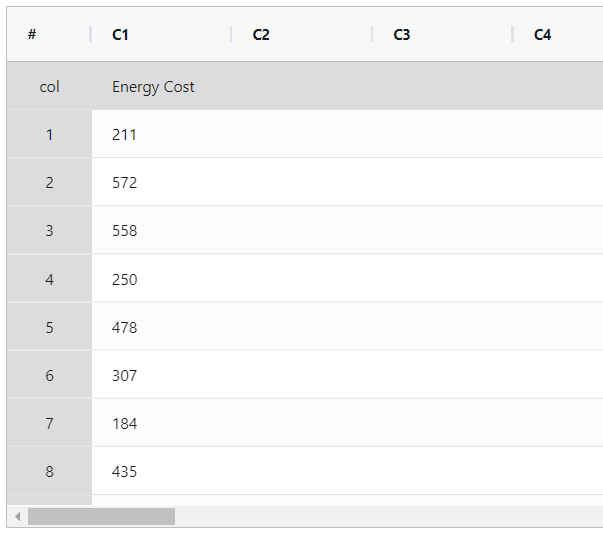Select the col row label
Image resolution: width=603 pixels, height=535 pixels.
point(50,86)
